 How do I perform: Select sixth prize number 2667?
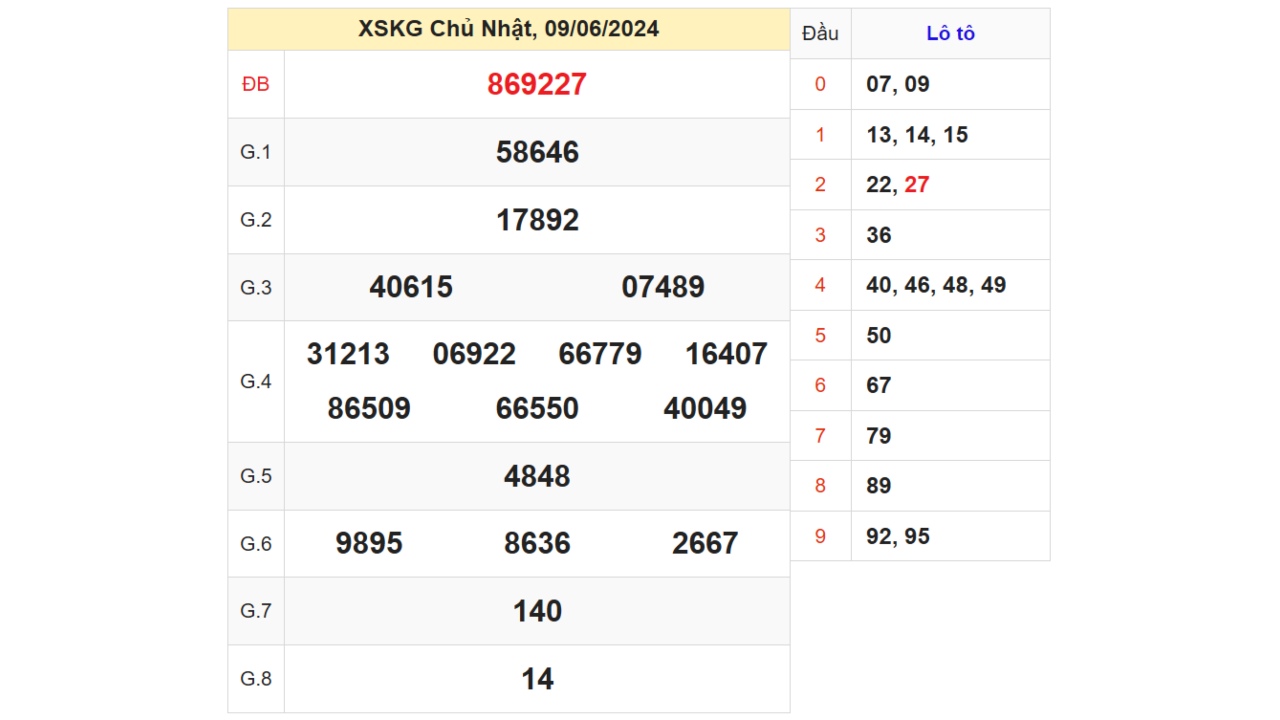click(705, 543)
